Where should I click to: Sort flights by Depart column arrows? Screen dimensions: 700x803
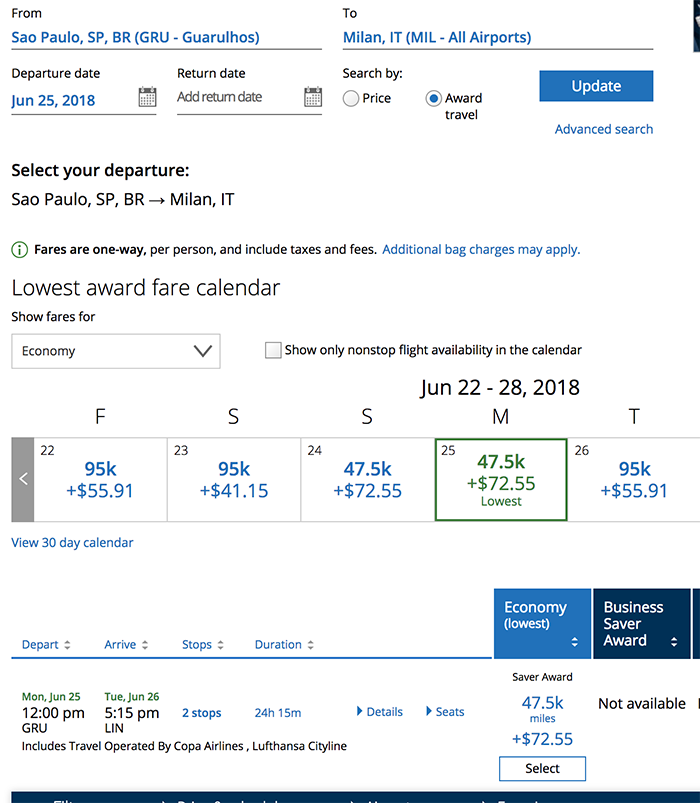coord(67,645)
